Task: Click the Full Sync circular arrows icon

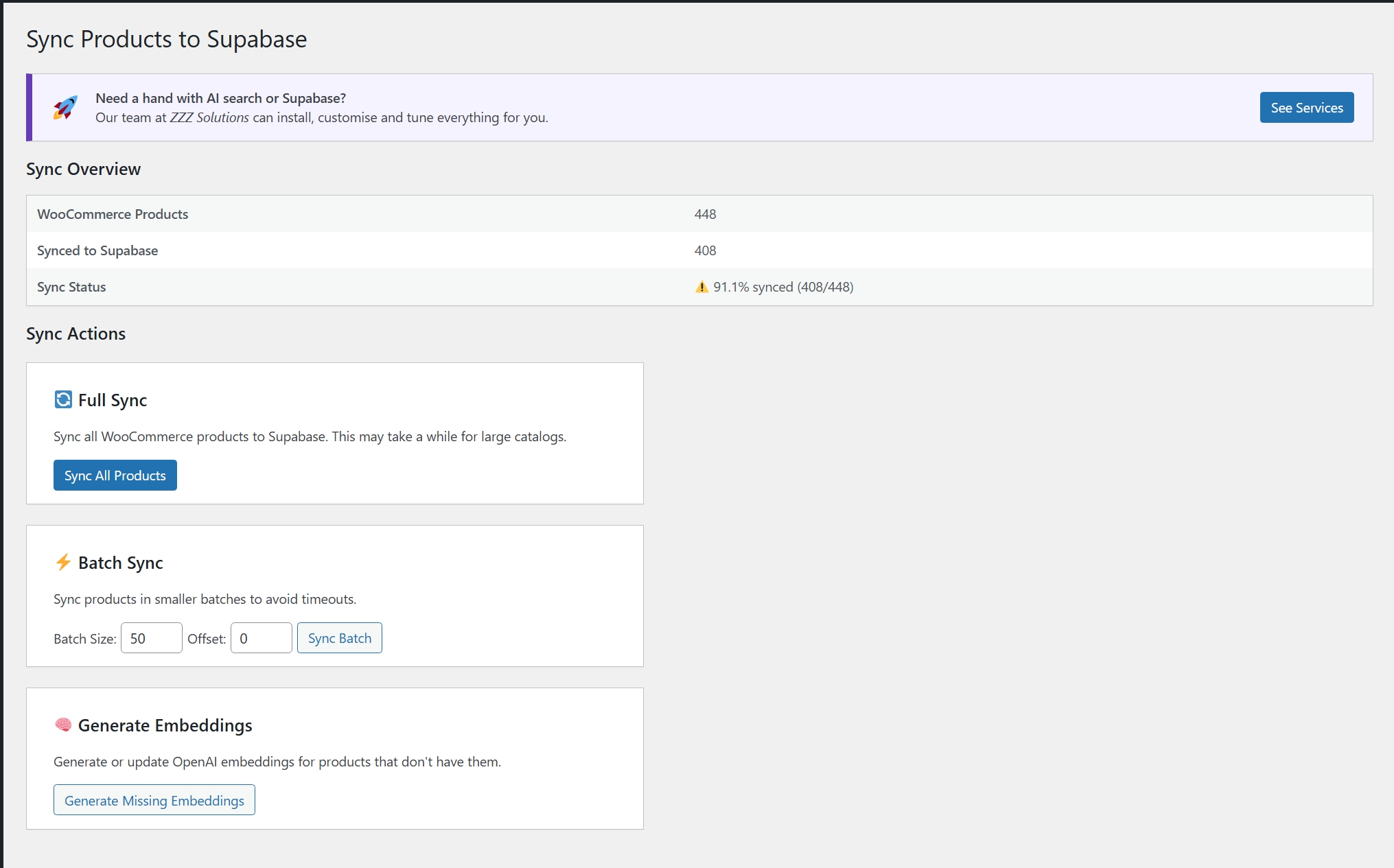Action: coord(62,399)
